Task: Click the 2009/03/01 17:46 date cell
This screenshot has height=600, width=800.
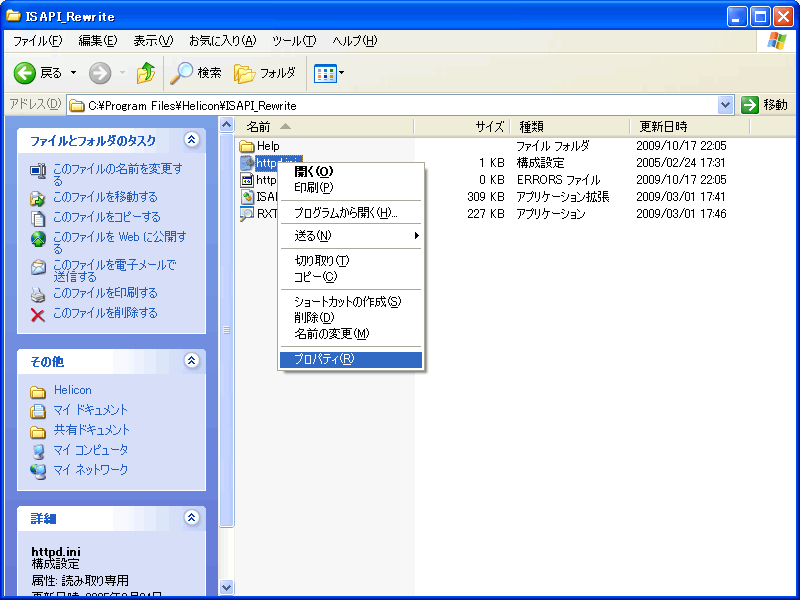Action: (681, 214)
